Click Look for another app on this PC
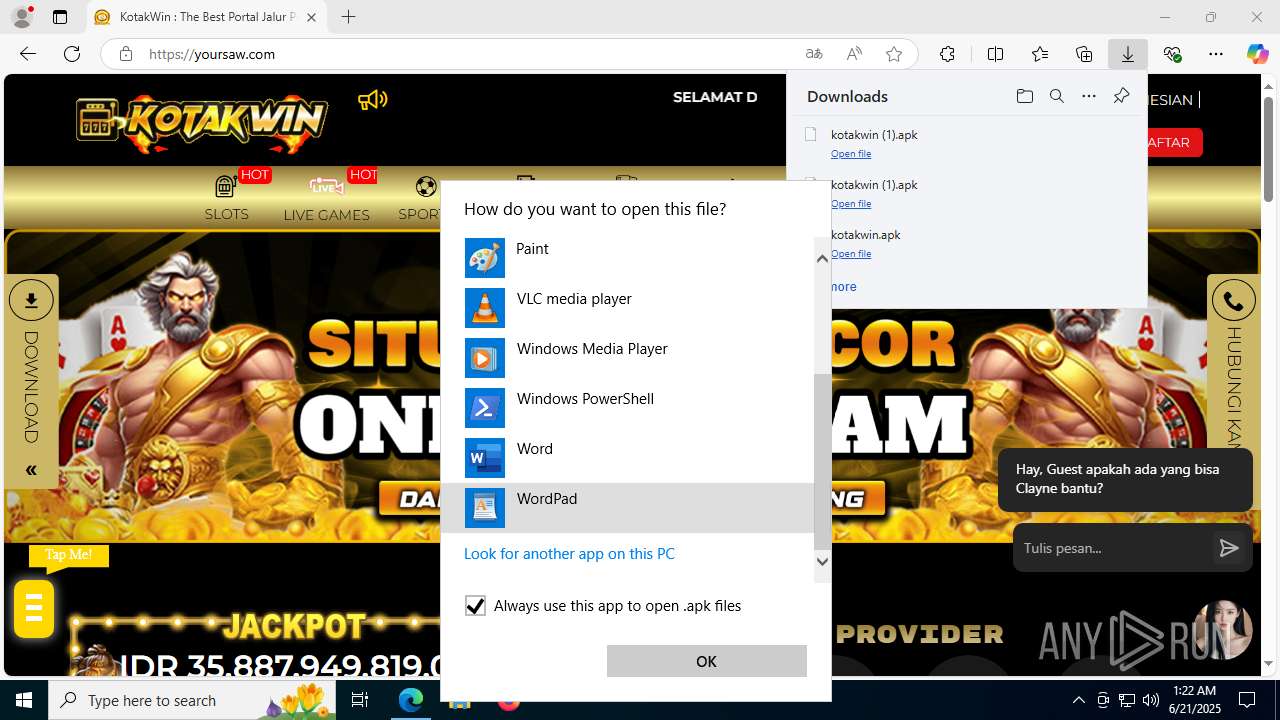The image size is (1280, 720). pos(569,554)
